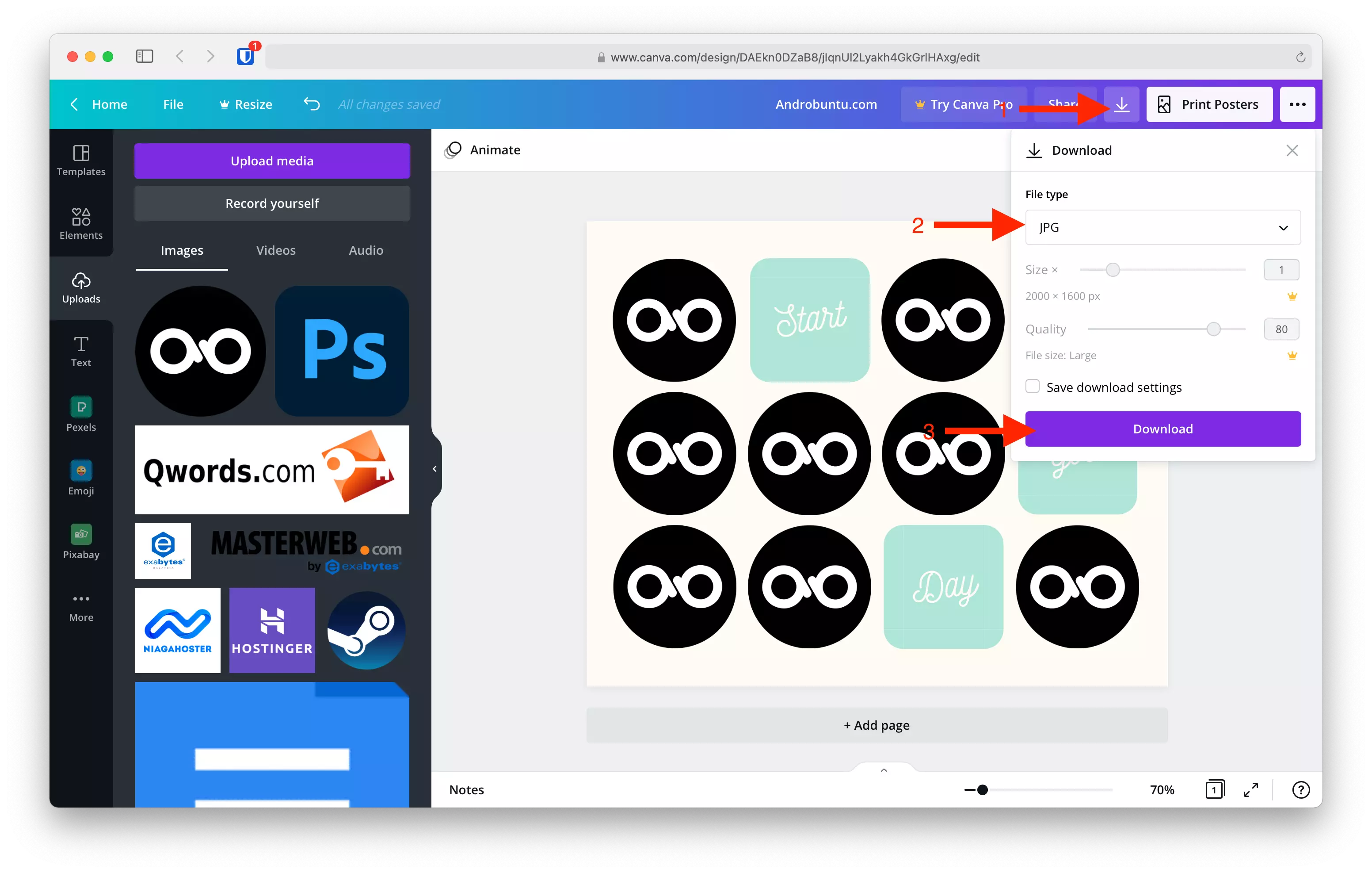
Task: Collapse the uploads side panel
Action: click(x=435, y=468)
